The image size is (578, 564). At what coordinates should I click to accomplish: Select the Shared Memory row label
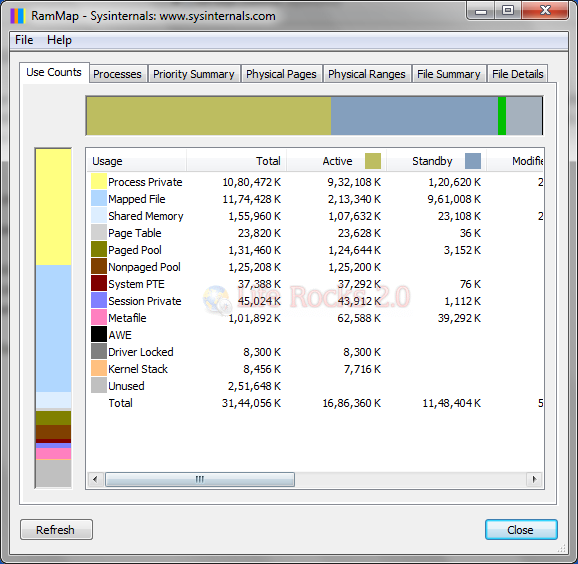coord(146,216)
